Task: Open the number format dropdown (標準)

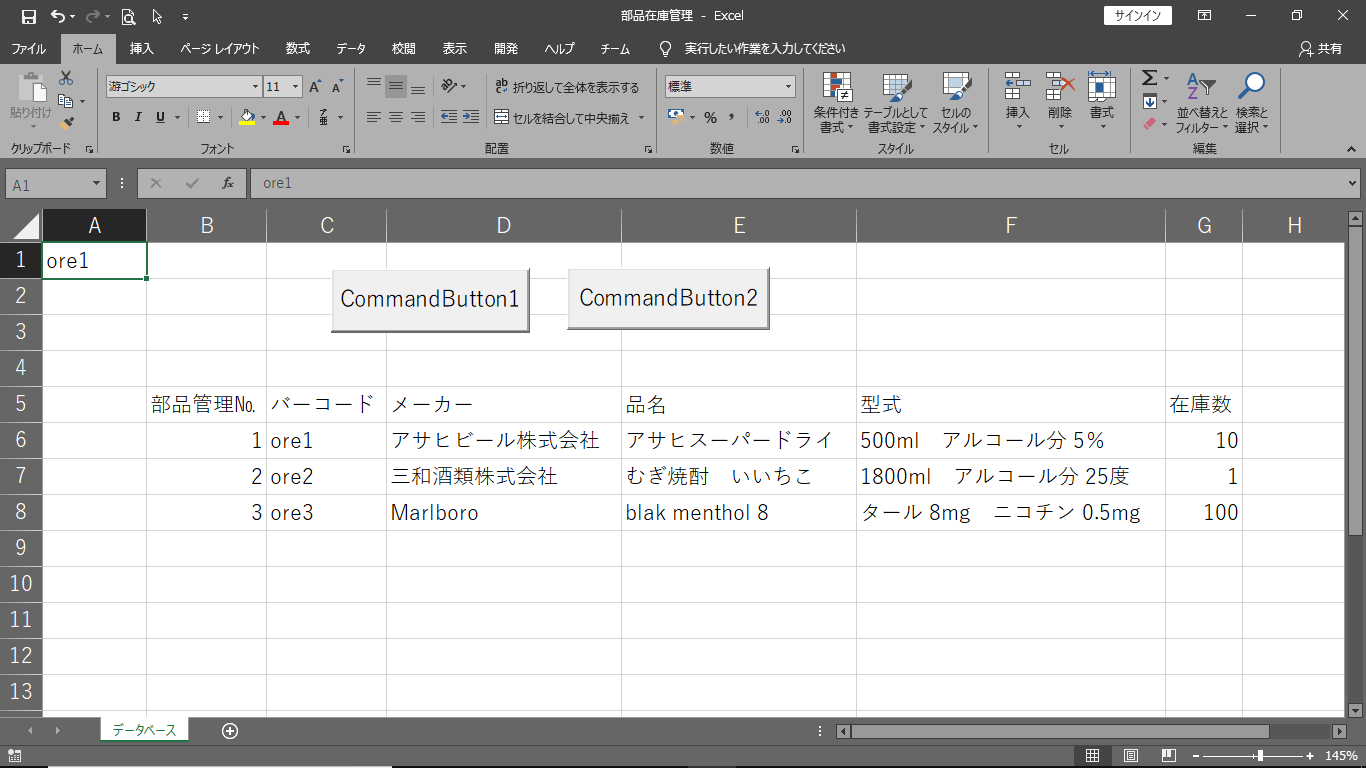Action: (788, 87)
